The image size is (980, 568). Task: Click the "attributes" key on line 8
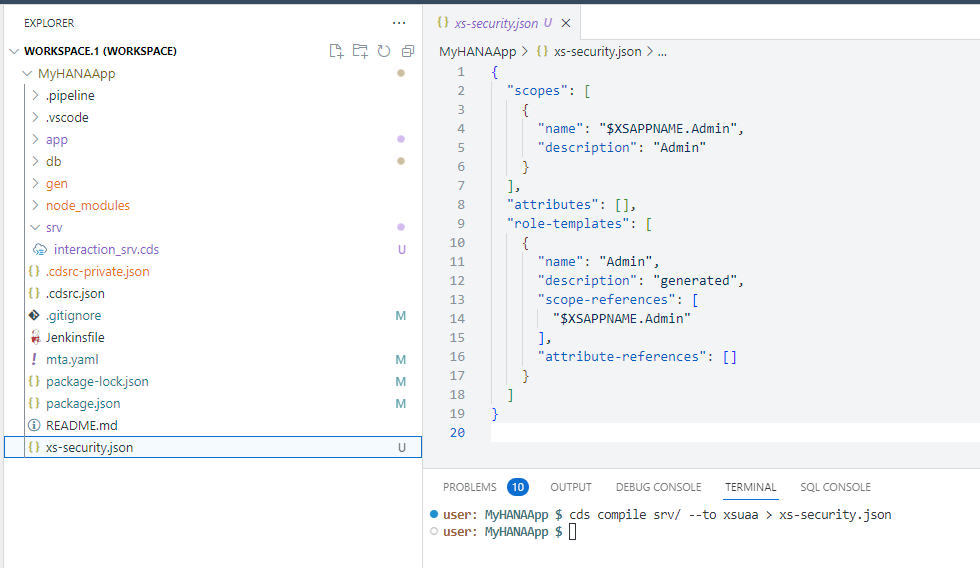pyautogui.click(x=552, y=205)
